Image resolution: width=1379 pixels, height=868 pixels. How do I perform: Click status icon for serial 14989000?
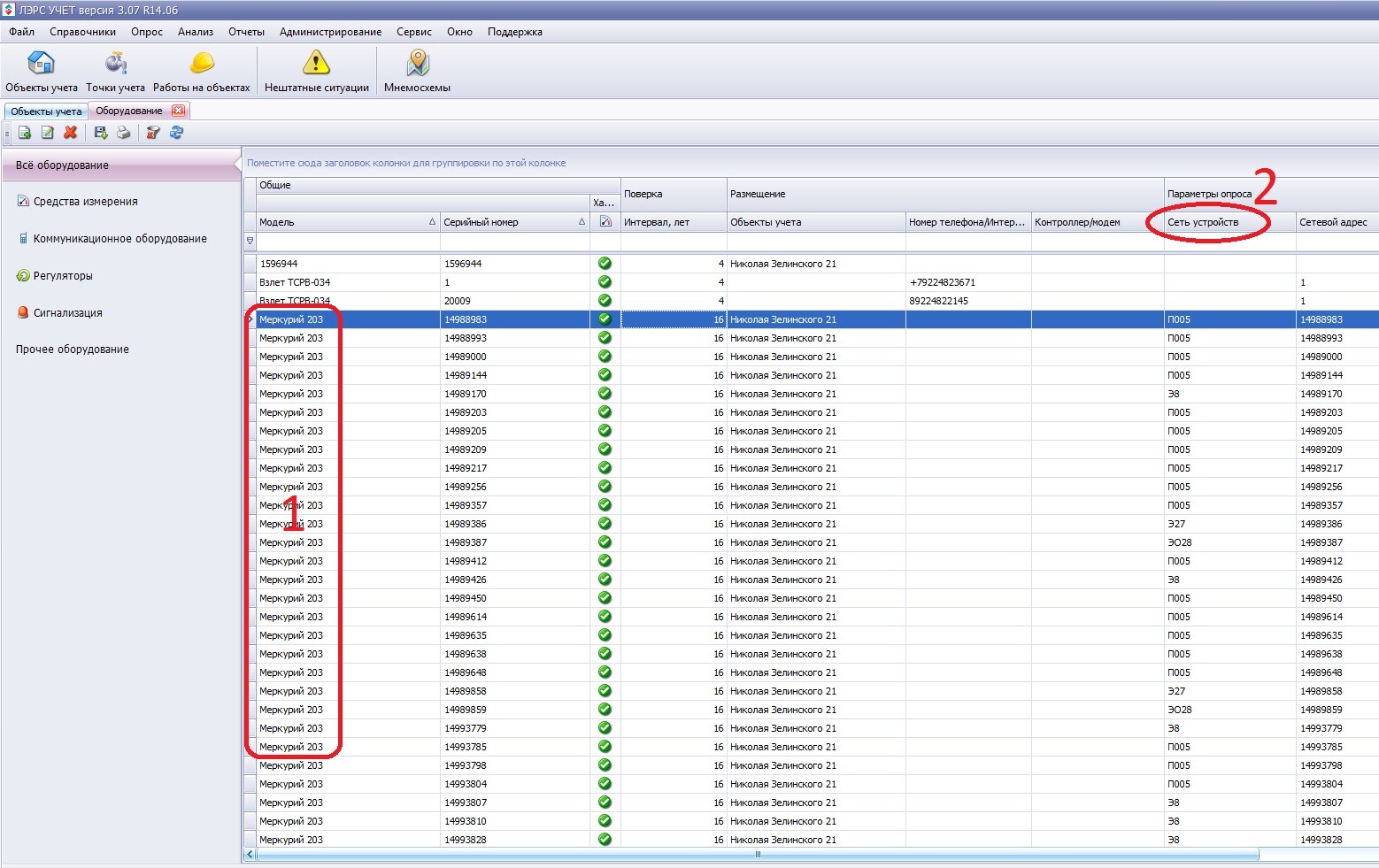click(605, 357)
